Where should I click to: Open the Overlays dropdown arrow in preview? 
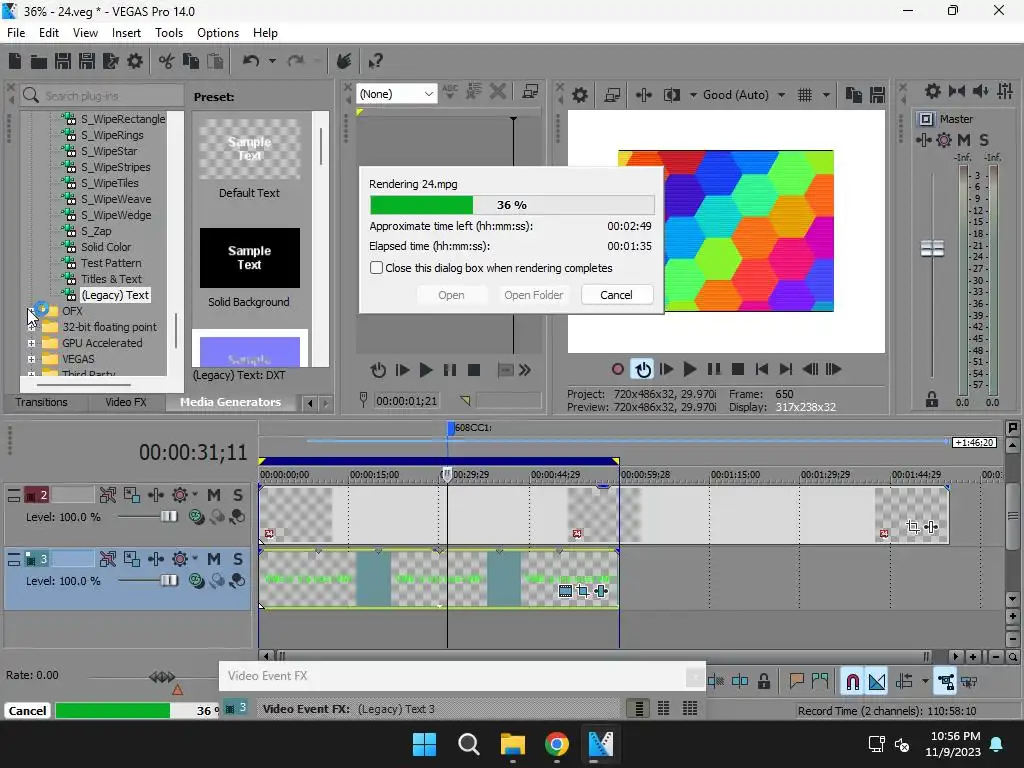coord(826,95)
